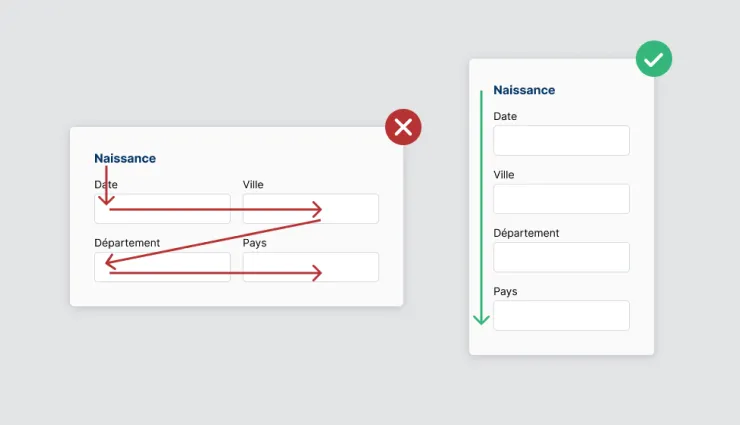Select the Département input in the single-column form
Viewport: 740px width, 425px height.
point(561,257)
